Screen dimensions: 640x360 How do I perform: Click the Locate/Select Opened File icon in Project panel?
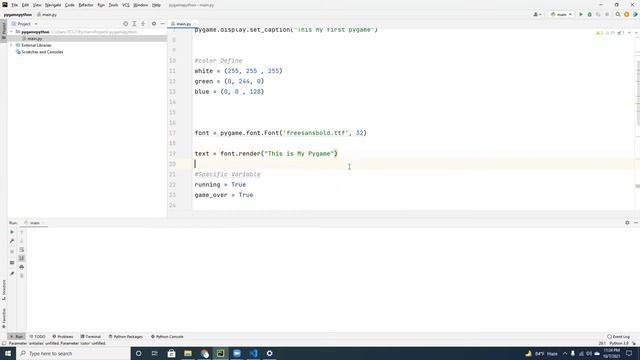[x=126, y=24]
